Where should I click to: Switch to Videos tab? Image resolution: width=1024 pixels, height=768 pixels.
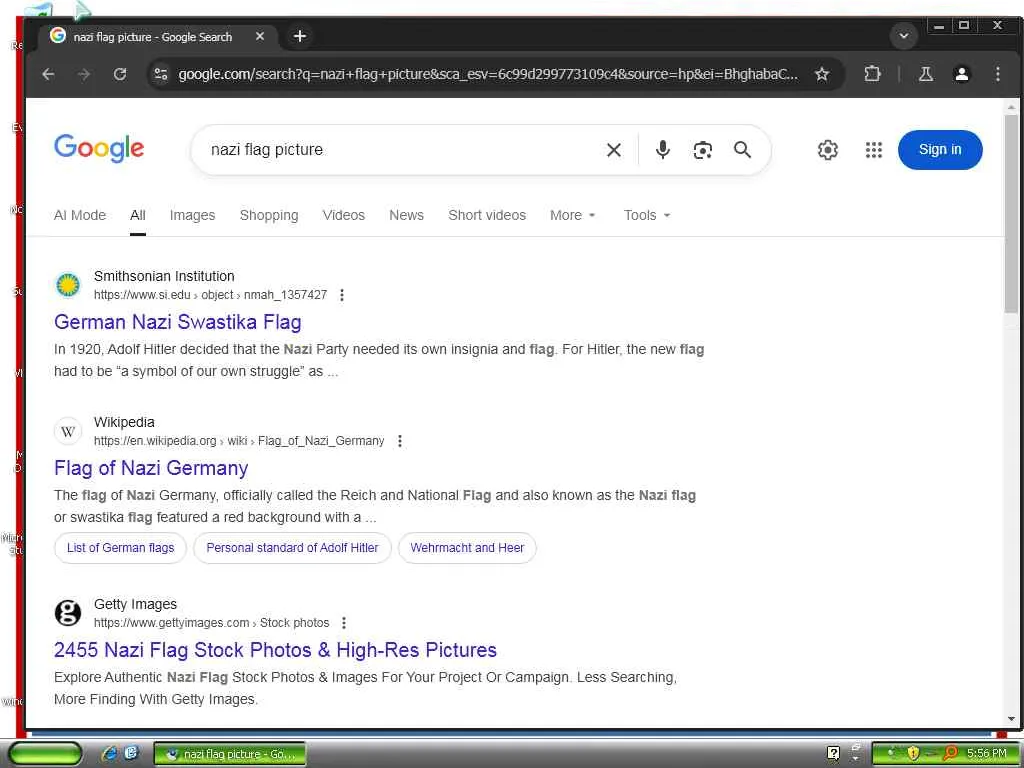point(344,215)
